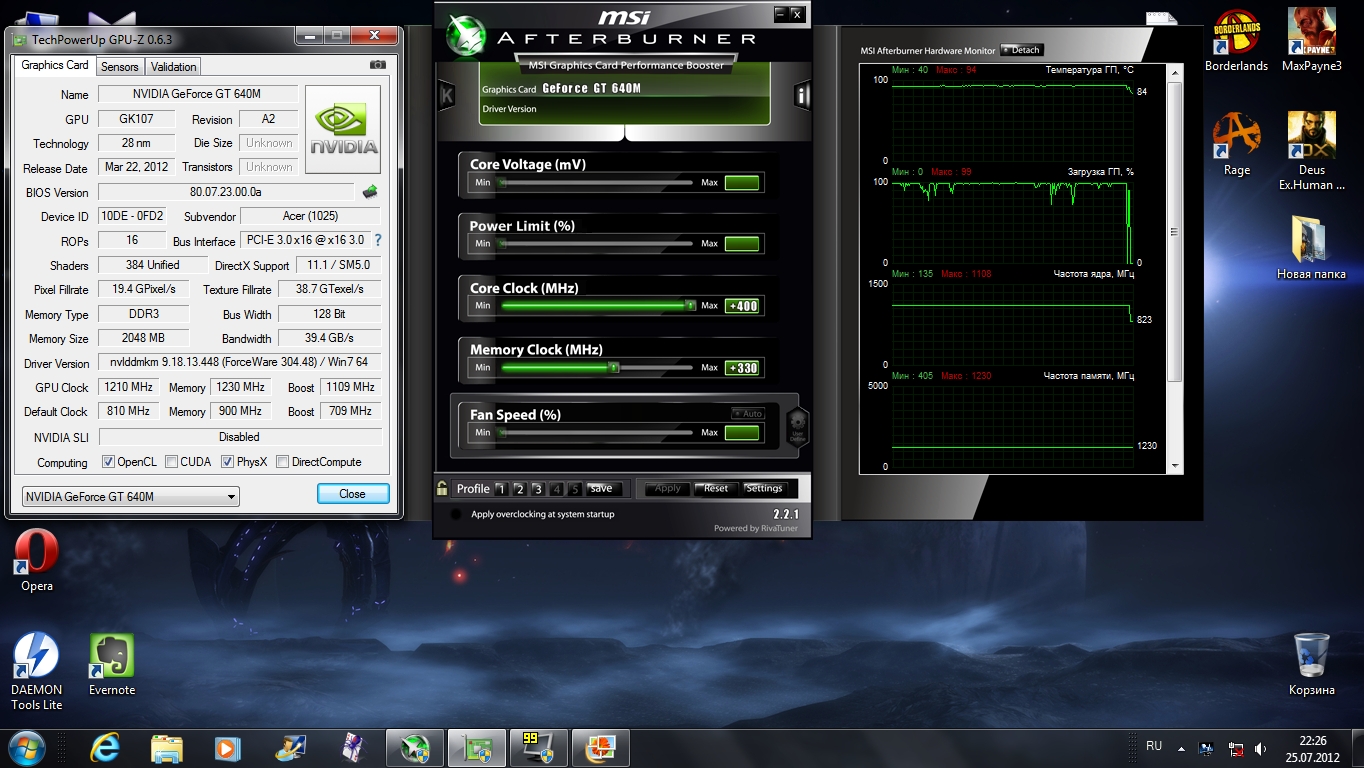
Task: Click the profile save button
Action: (x=604, y=489)
